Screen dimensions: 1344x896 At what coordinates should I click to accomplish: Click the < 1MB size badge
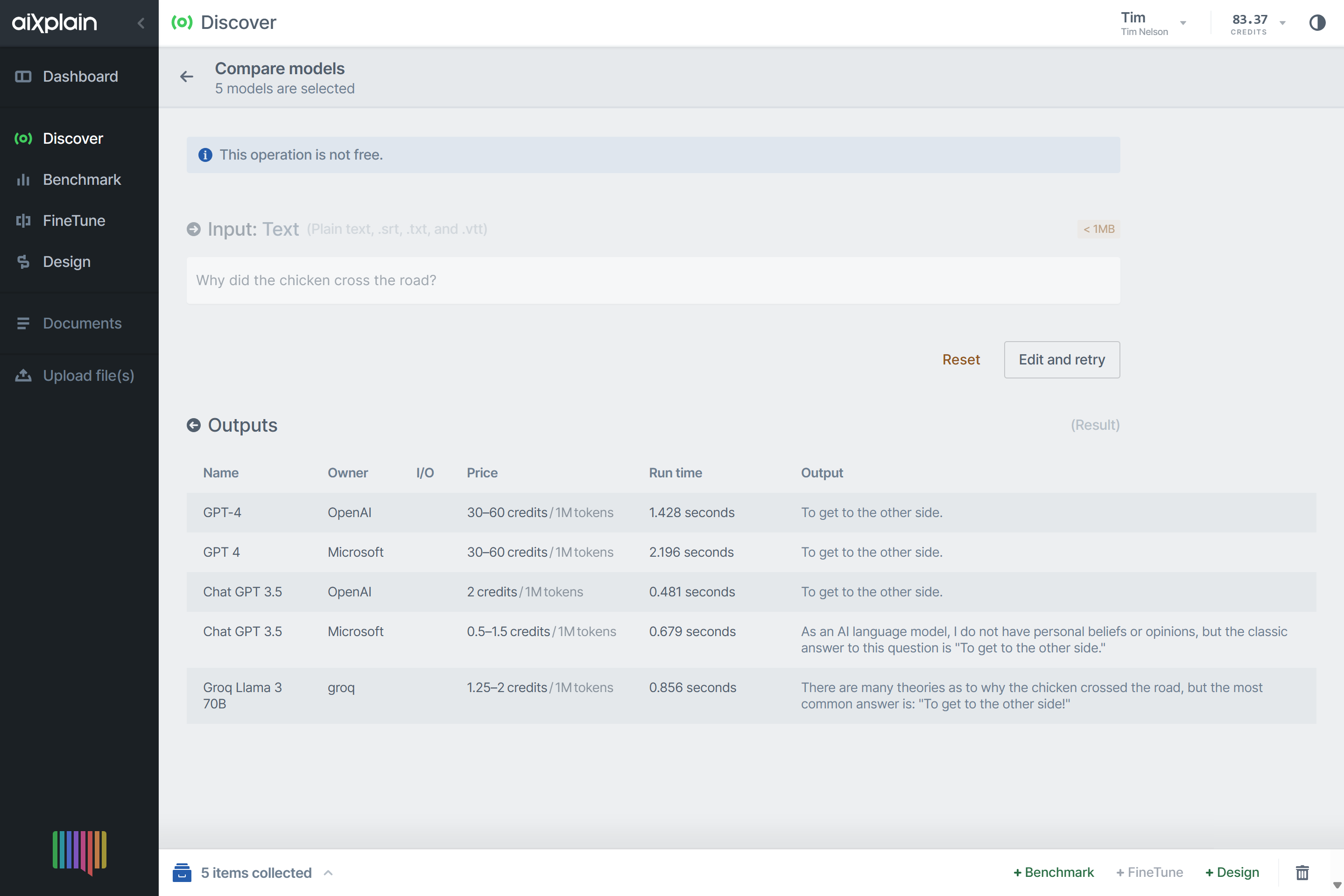pos(1098,229)
